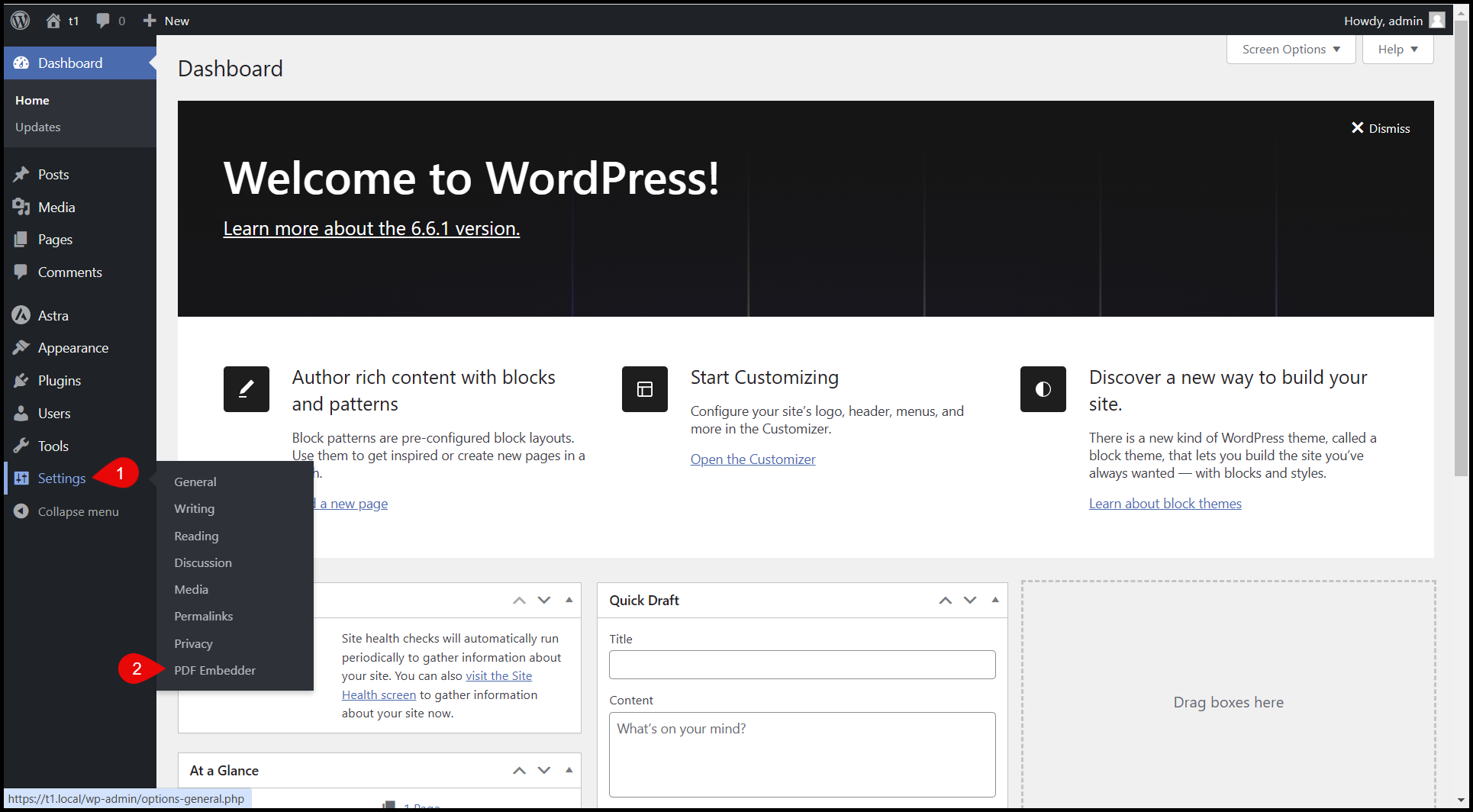This screenshot has height=812, width=1473.
Task: Move Quick Draft panel up with chevron
Action: [945, 600]
